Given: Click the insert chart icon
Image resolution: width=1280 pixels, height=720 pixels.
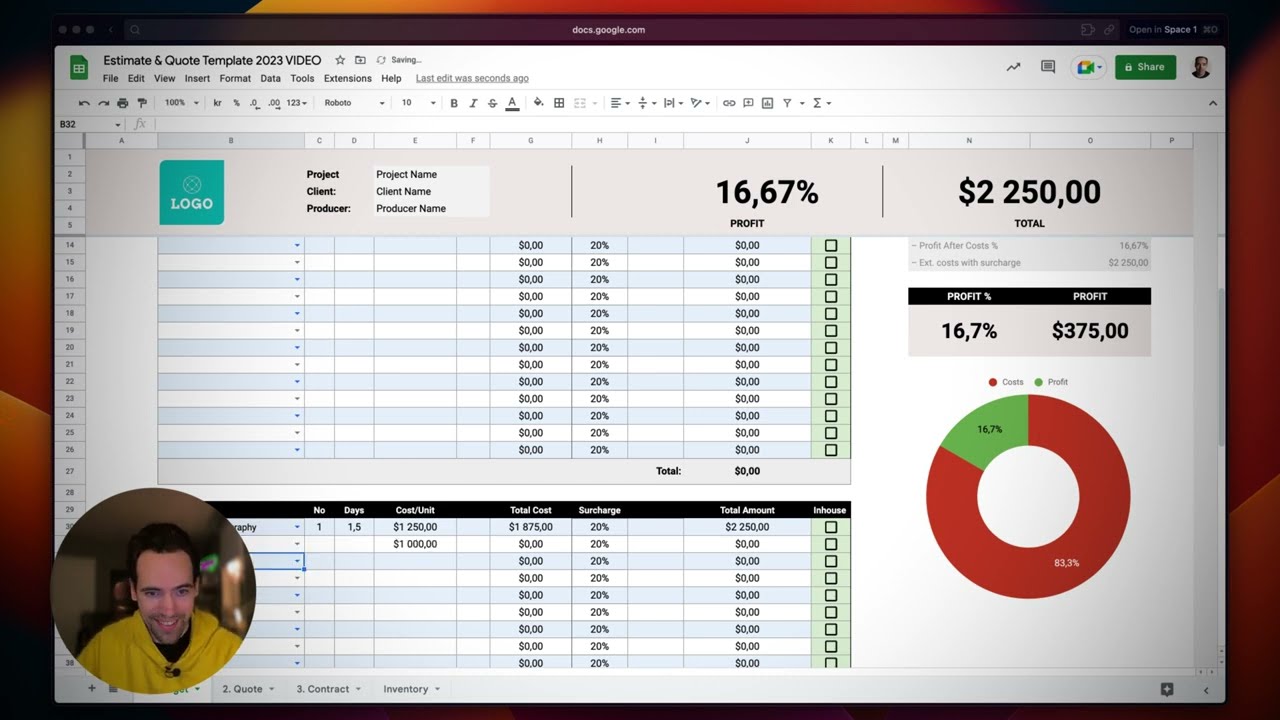Looking at the screenshot, I should [x=767, y=103].
